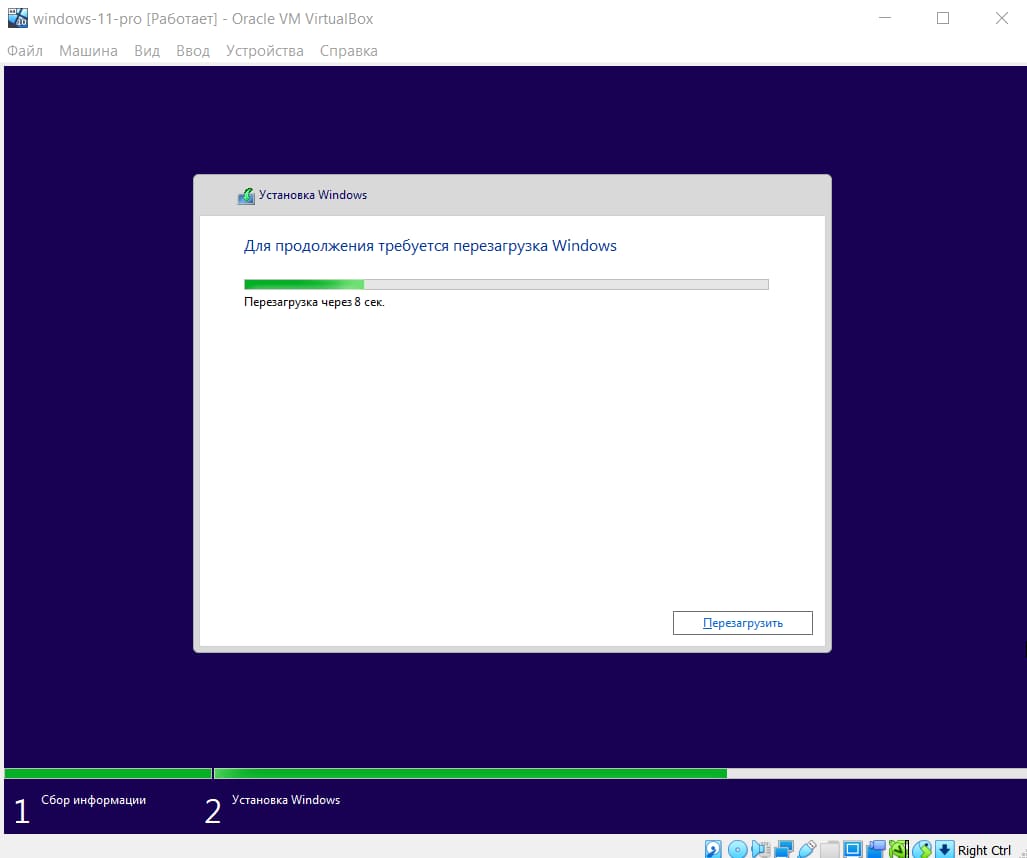Image resolution: width=1027 pixels, height=858 pixels.
Task: Click the 'Установка Windows' dialog title text
Action: pos(313,195)
